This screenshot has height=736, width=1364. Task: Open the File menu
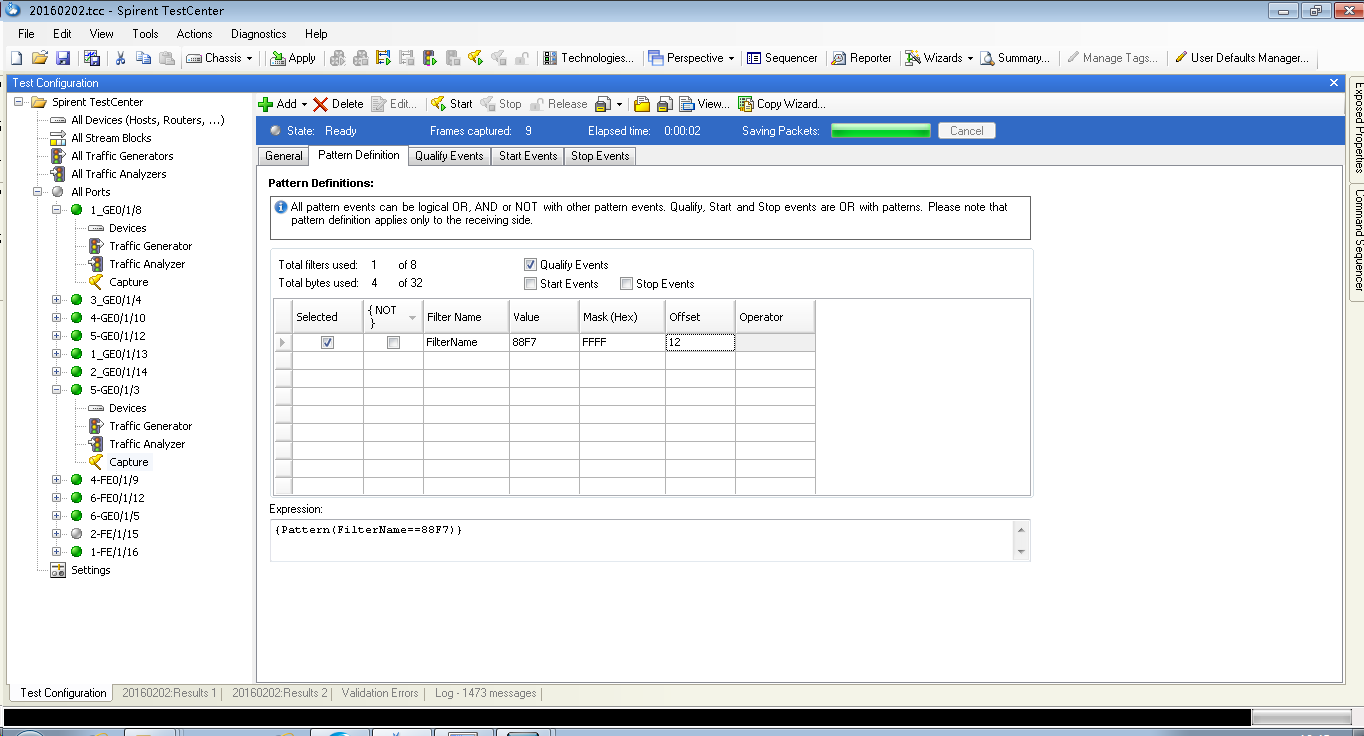(x=26, y=34)
